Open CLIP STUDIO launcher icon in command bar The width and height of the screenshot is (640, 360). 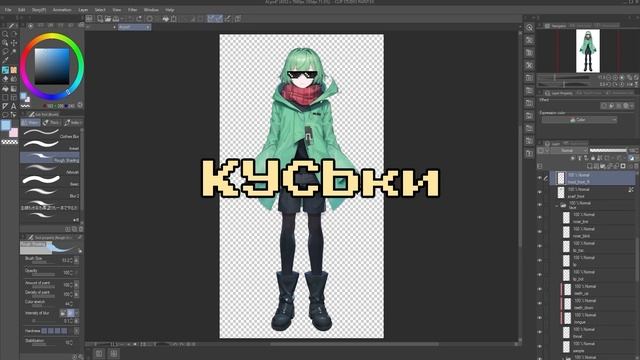coord(89,19)
